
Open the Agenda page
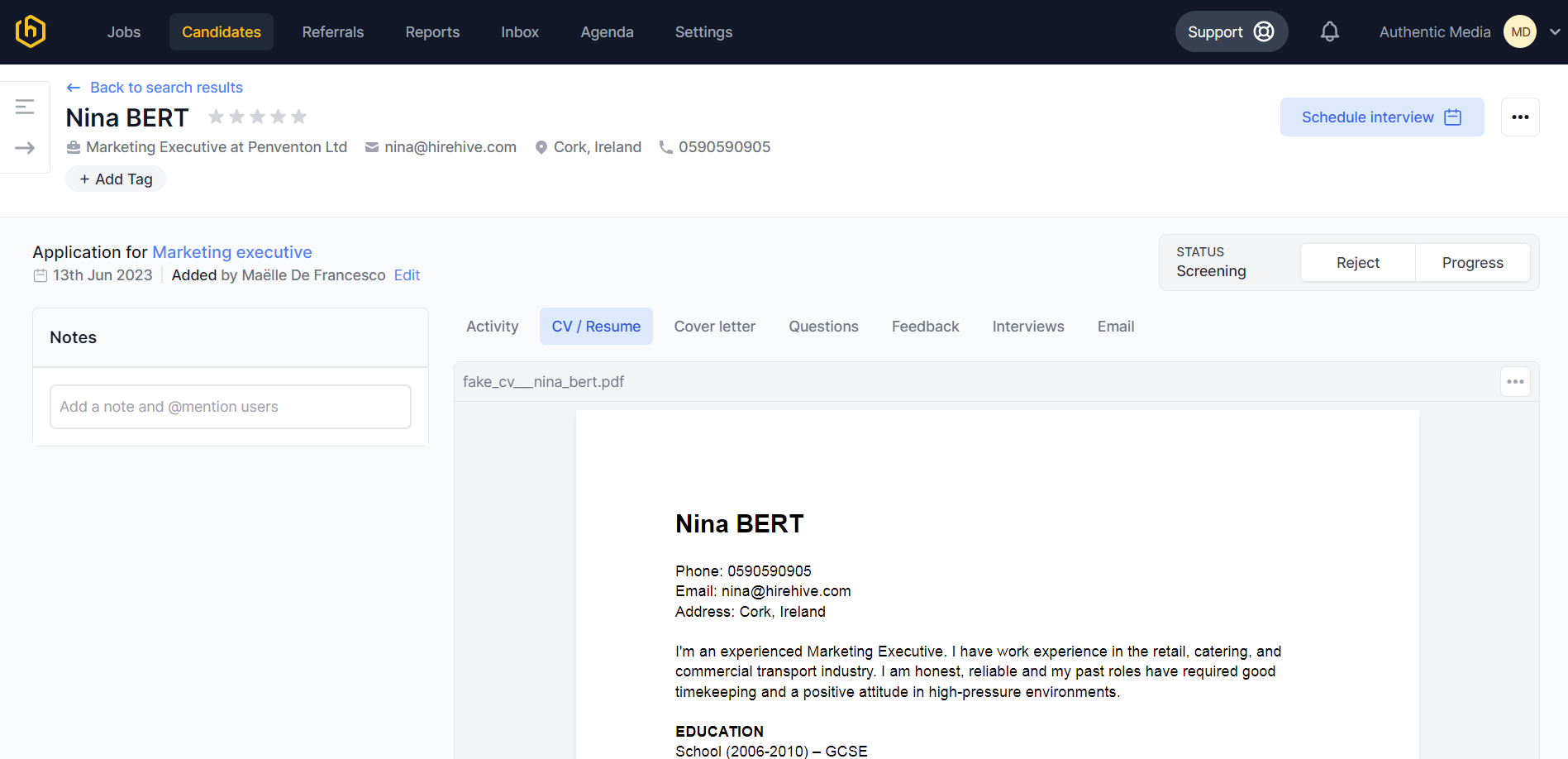[x=607, y=31]
